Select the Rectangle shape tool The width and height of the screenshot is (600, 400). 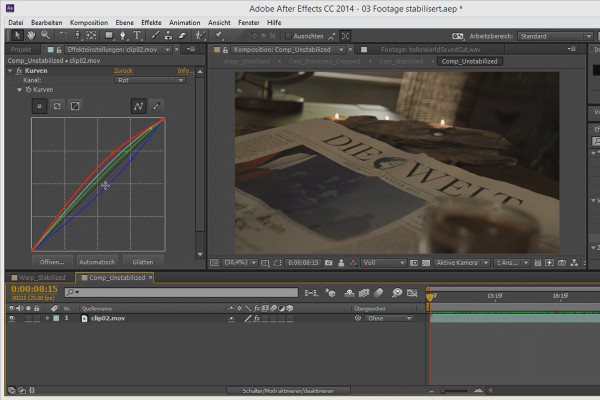coord(109,36)
